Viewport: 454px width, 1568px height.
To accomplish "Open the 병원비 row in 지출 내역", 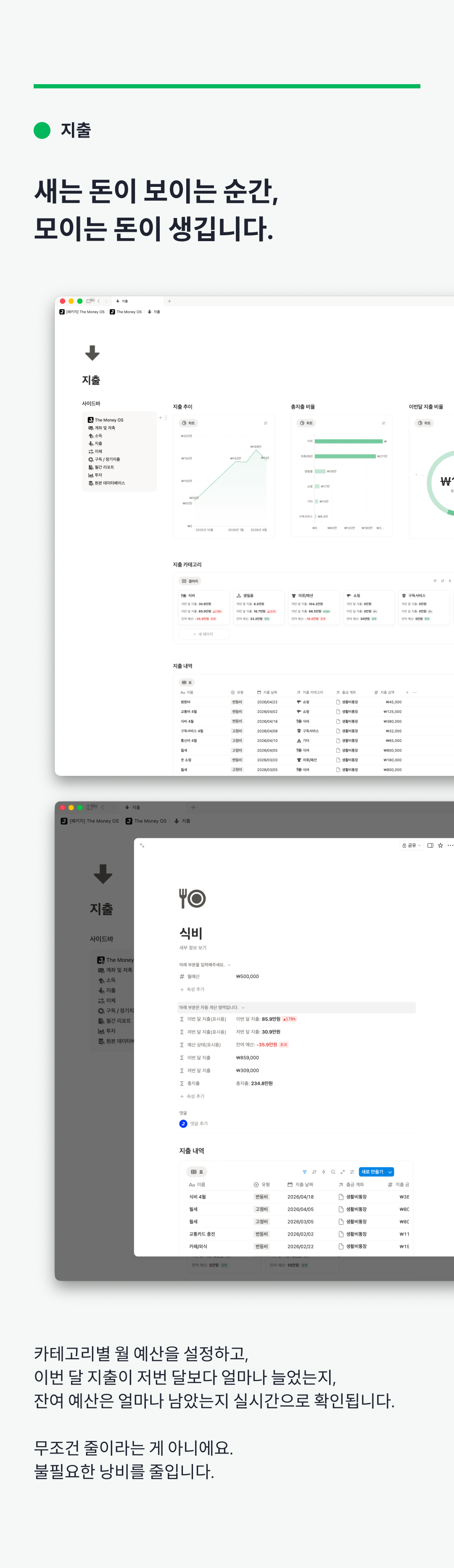I will (x=185, y=702).
